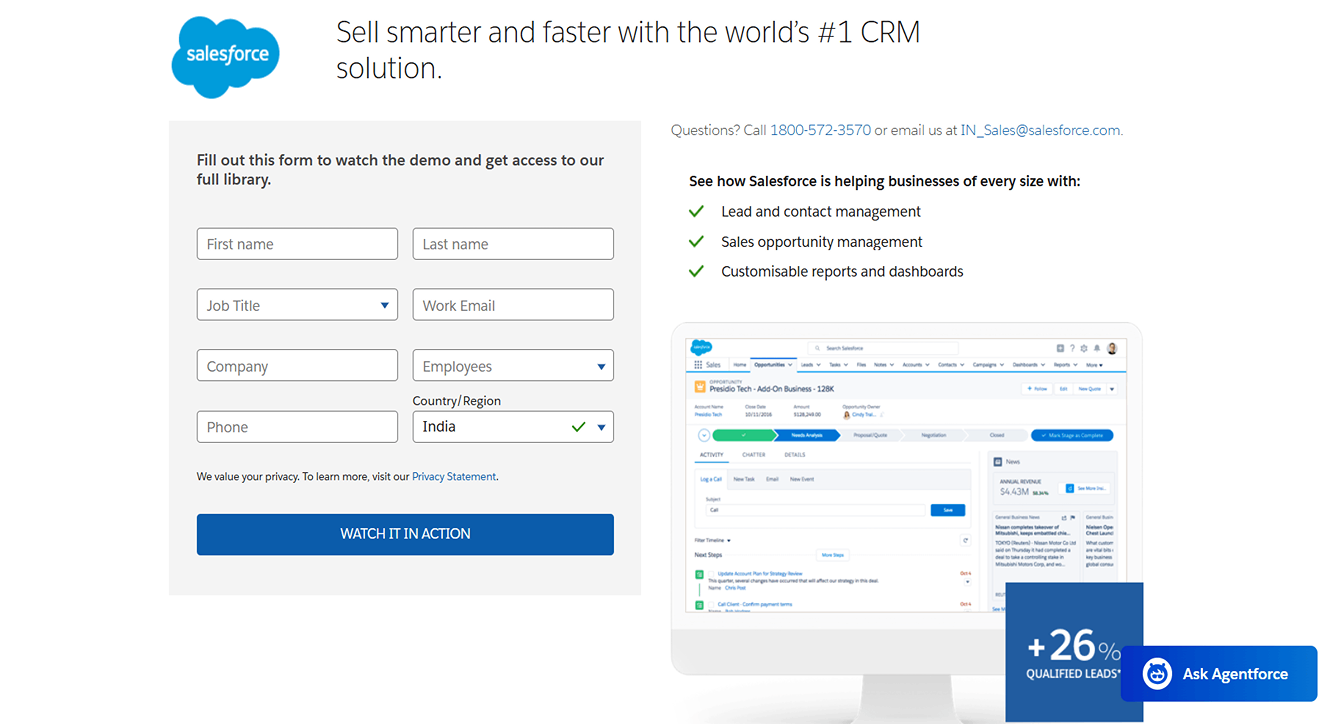Image resolution: width=1344 pixels, height=724 pixels.
Task: Click the WATCH IT IN ACTION button
Action: pos(405,533)
